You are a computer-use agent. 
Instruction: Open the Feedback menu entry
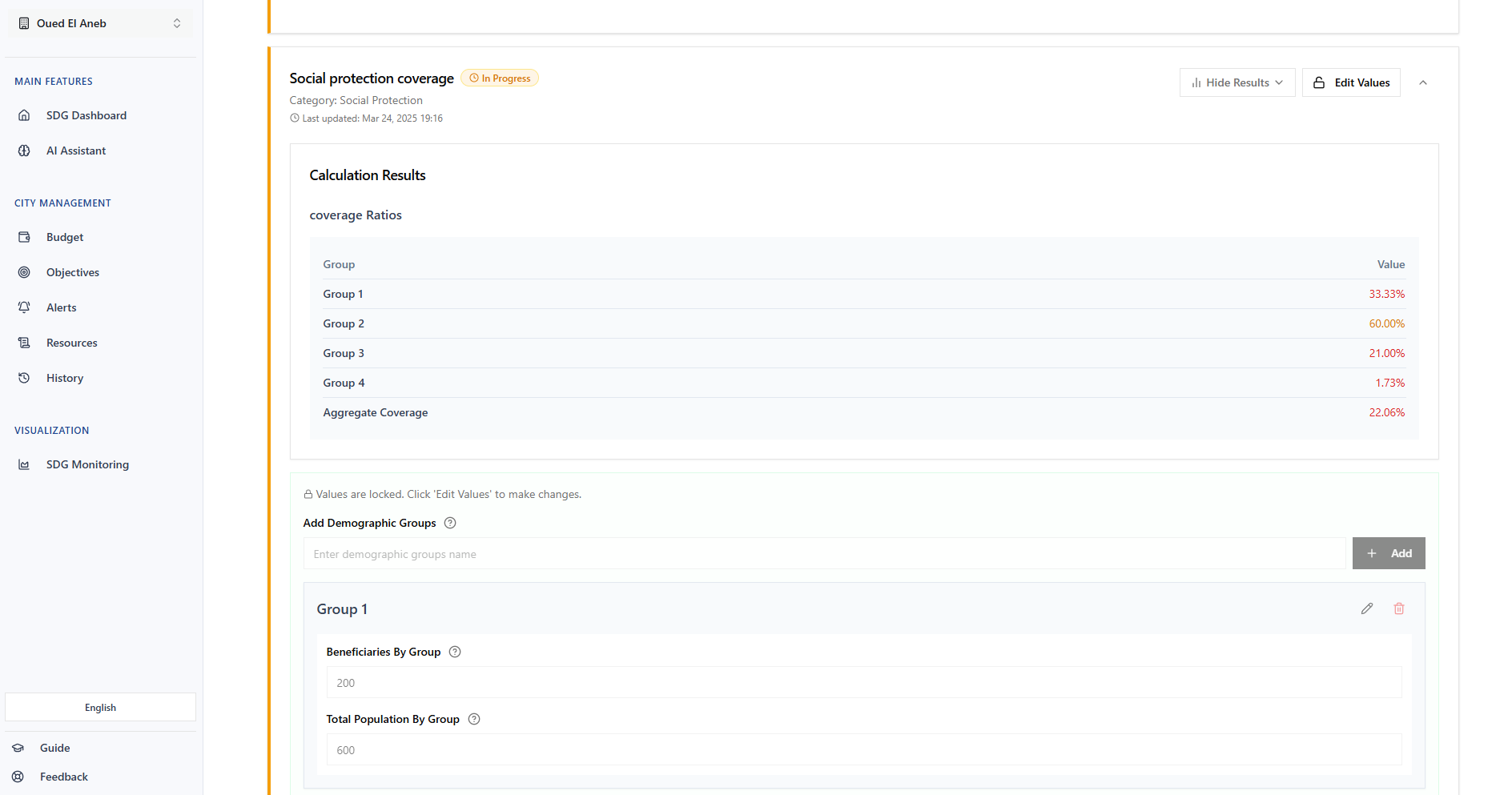[x=63, y=777]
